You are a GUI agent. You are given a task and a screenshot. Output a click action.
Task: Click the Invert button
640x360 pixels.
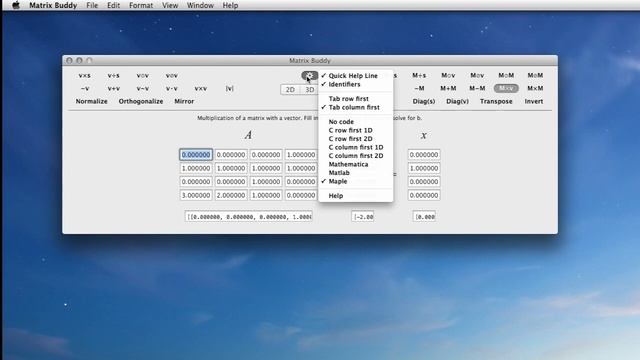[x=534, y=101]
